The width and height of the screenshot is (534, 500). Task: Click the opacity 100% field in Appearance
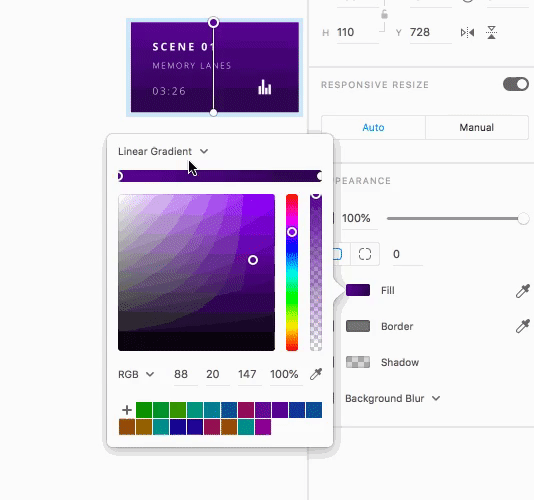point(359,218)
